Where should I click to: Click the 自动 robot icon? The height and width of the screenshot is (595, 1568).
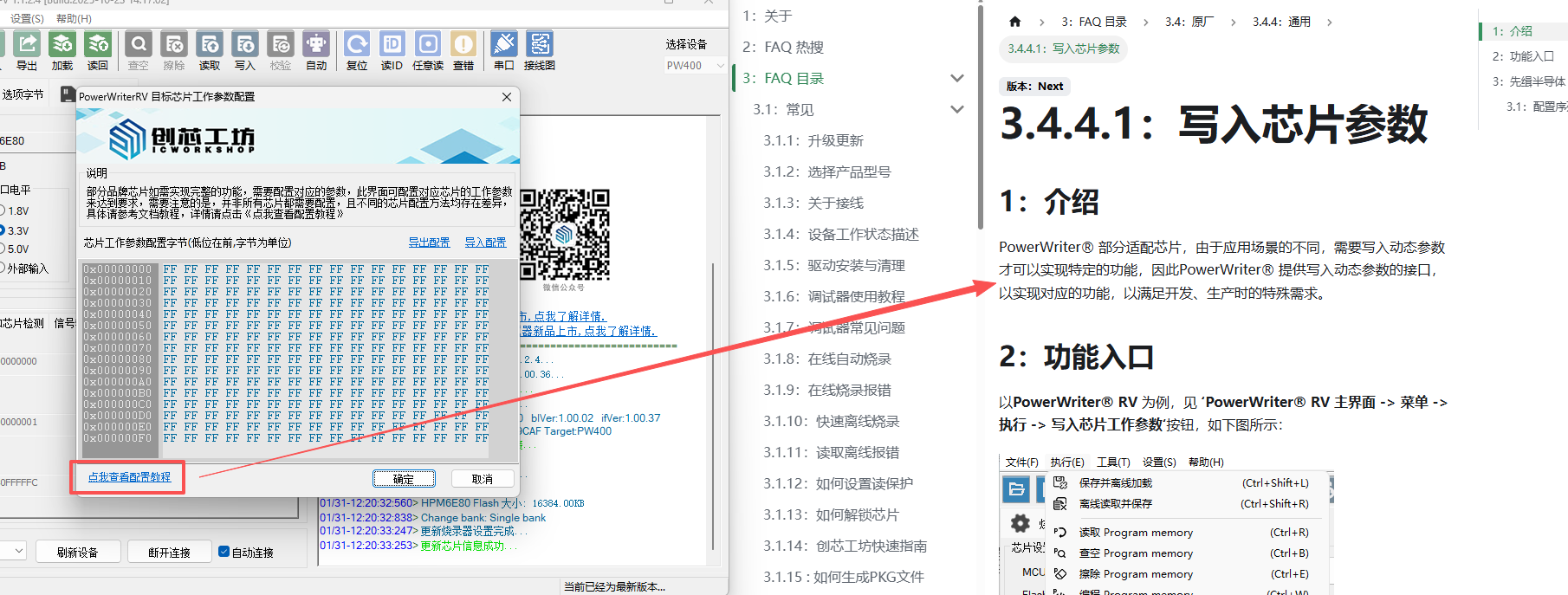[316, 45]
